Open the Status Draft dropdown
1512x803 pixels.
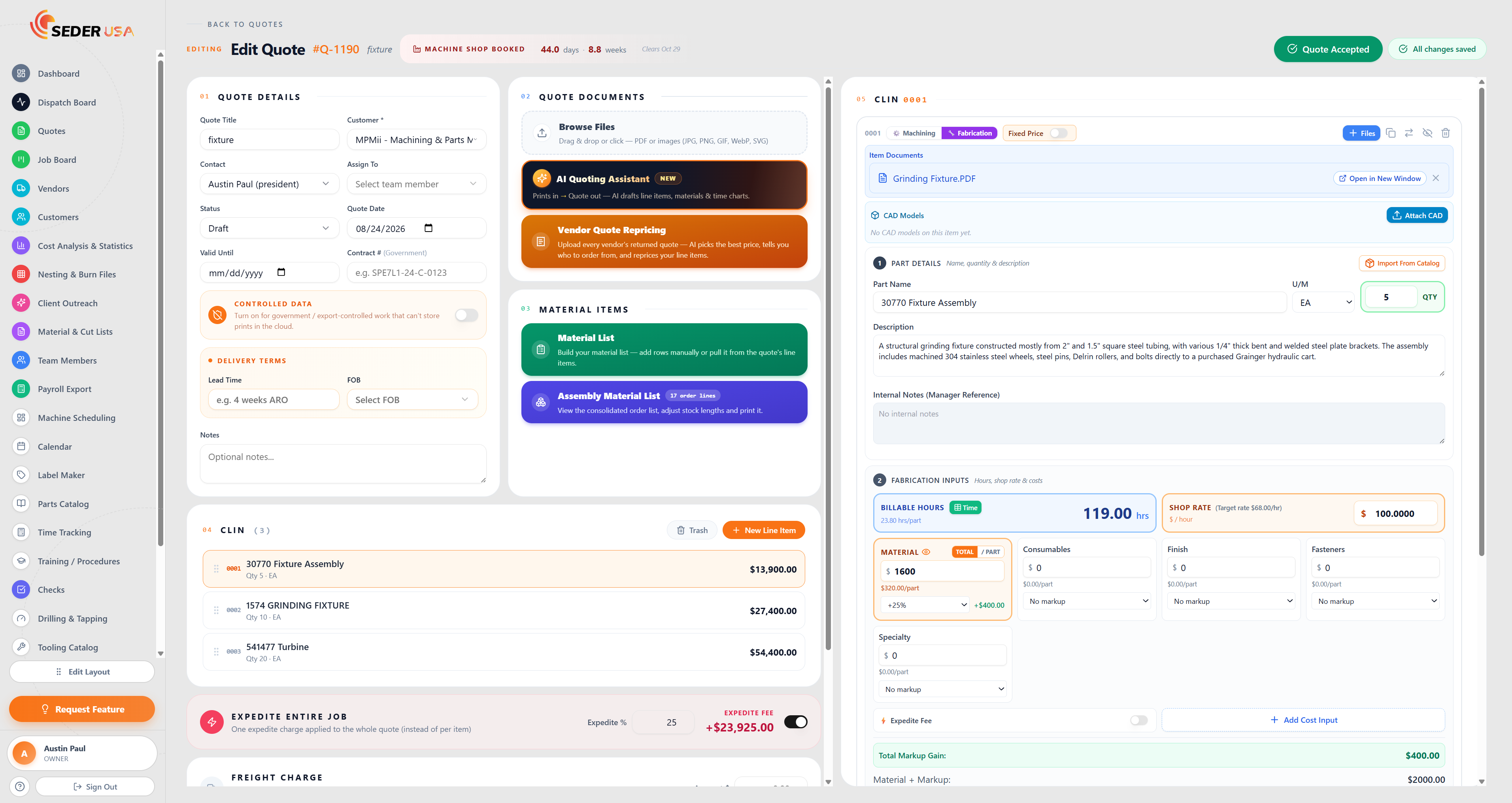pos(270,228)
